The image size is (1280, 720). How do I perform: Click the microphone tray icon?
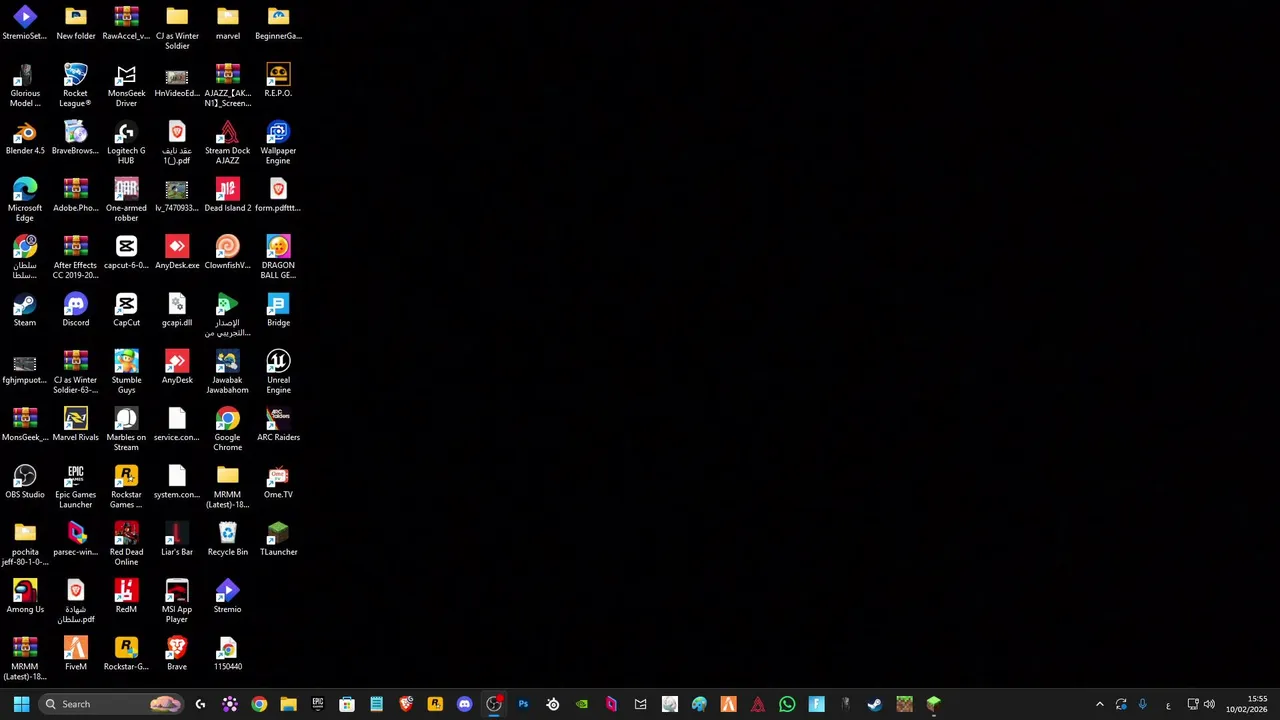coord(1142,704)
